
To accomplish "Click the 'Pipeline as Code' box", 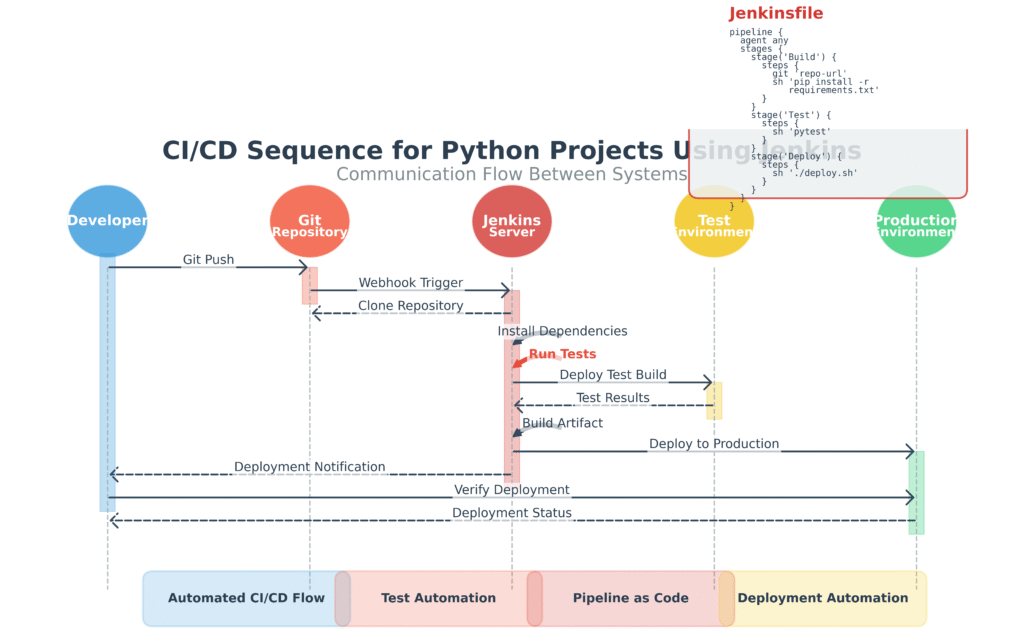I will click(631, 598).
